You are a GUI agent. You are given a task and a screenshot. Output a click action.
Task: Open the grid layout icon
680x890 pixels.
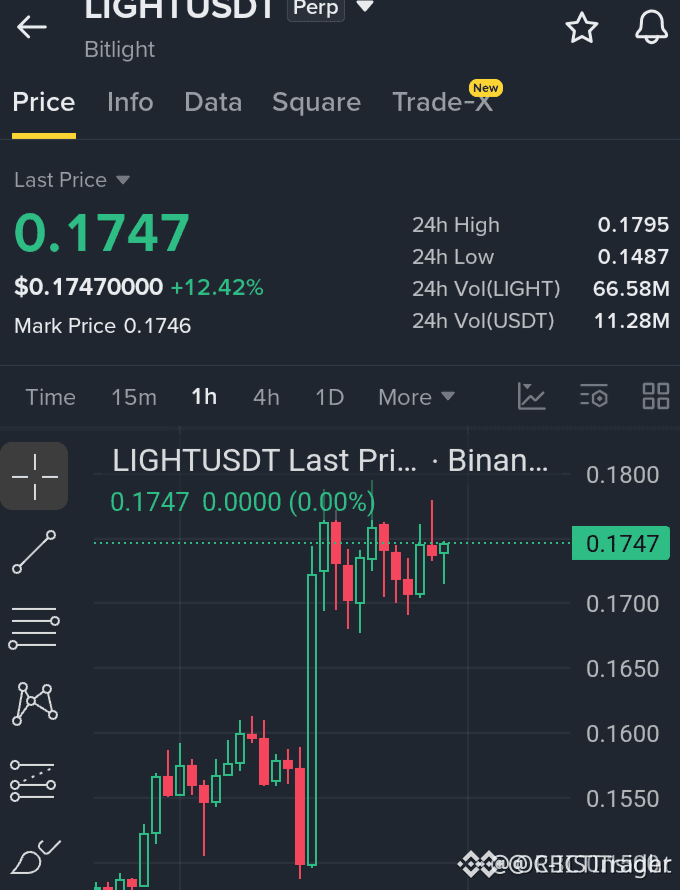pyautogui.click(x=656, y=396)
